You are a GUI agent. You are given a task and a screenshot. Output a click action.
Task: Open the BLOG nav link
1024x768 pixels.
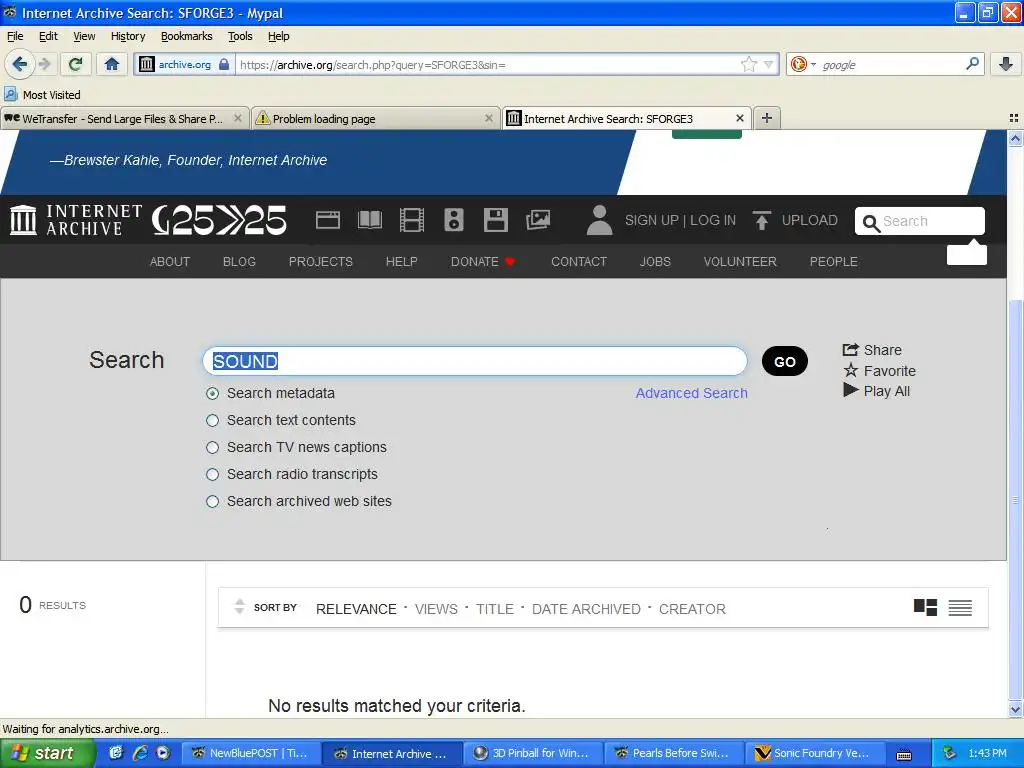(x=239, y=261)
